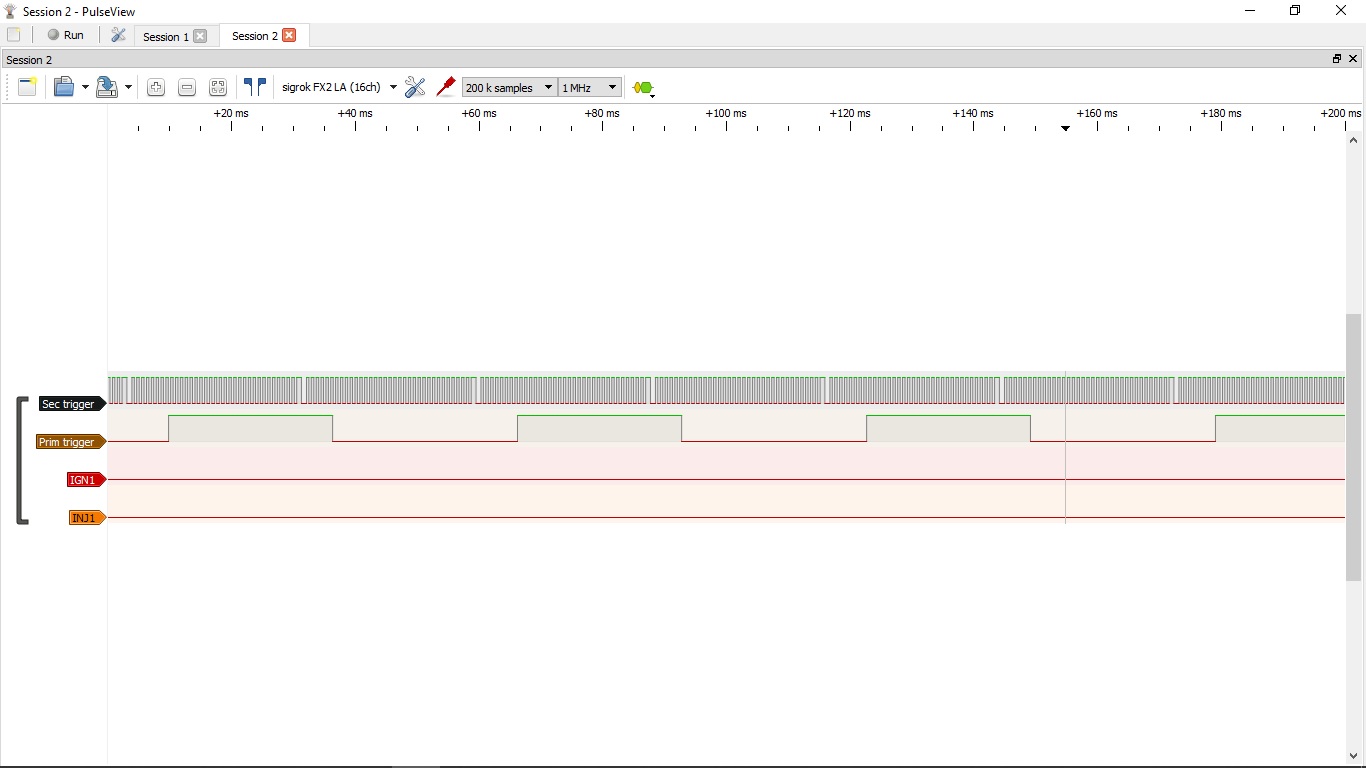This screenshot has width=1366, height=768.
Task: Restore down the PulseView window
Action: click(1295, 11)
